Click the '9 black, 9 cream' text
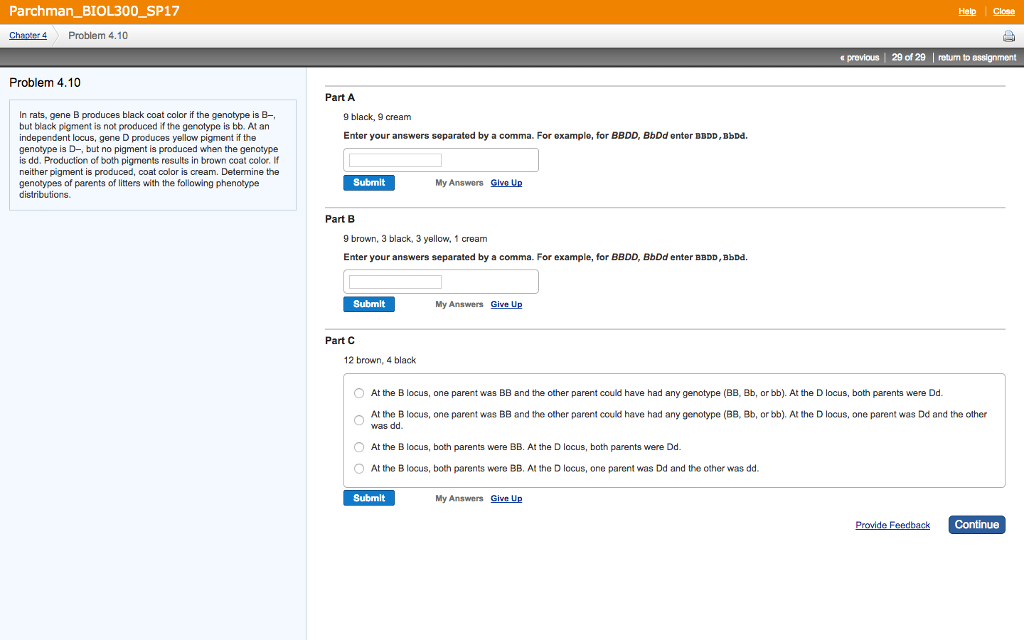The height and width of the screenshot is (640, 1024). coord(377,117)
